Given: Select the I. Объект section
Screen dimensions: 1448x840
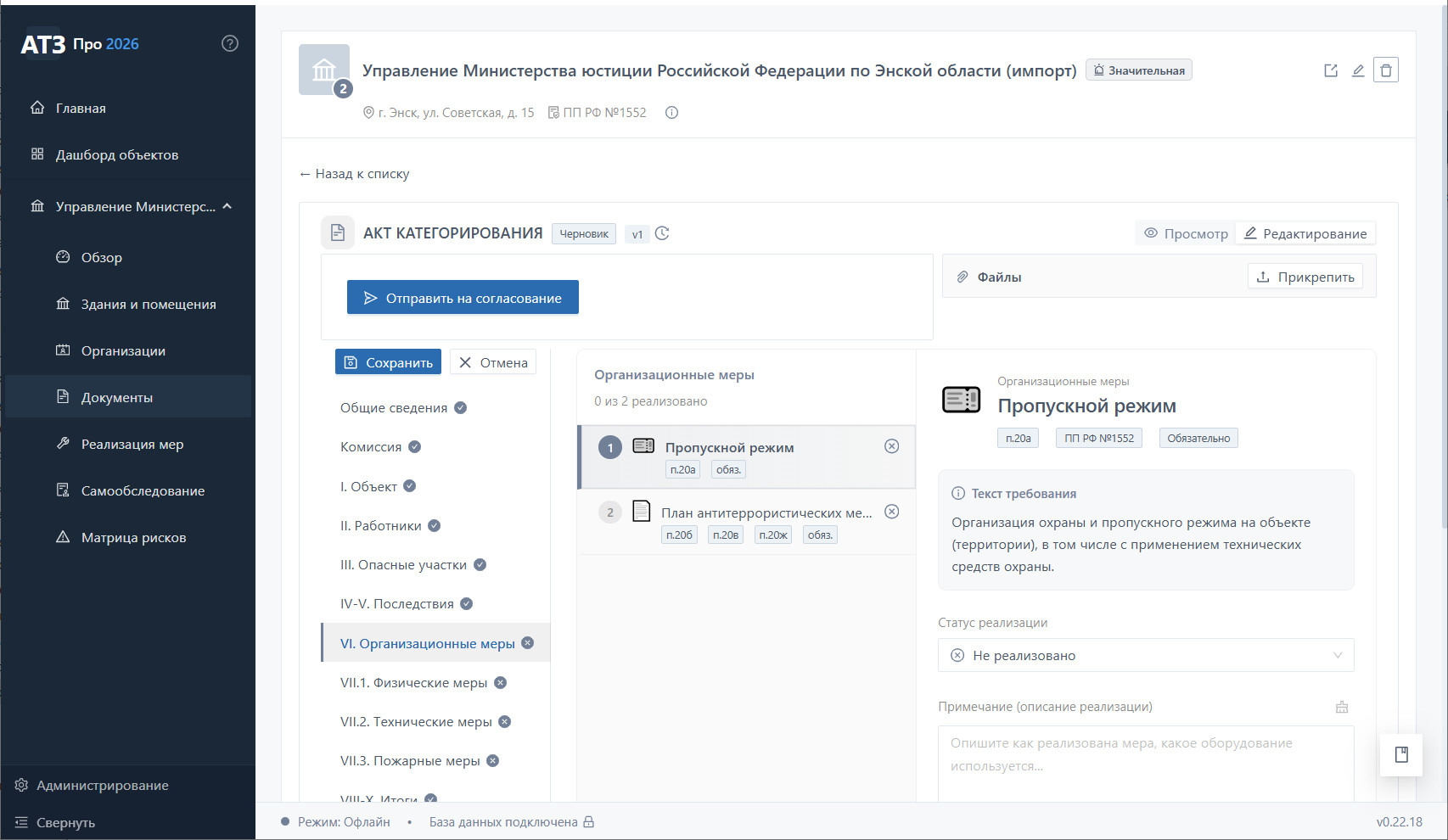Looking at the screenshot, I should point(435,486).
